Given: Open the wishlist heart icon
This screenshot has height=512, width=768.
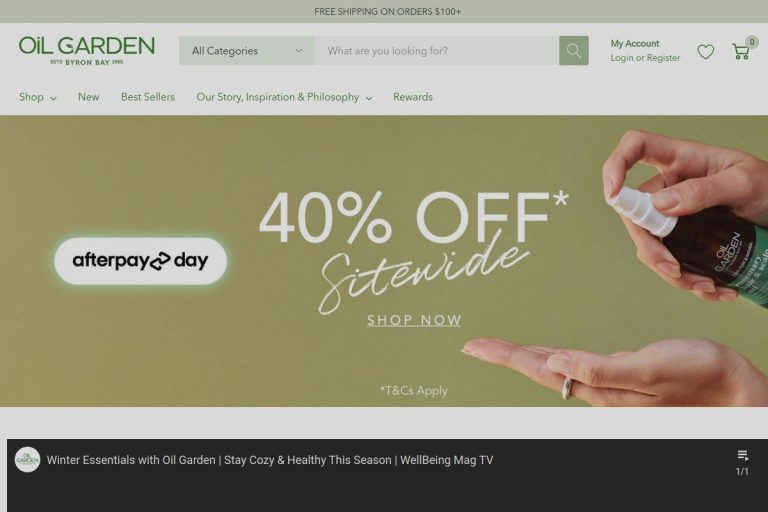Looking at the screenshot, I should coord(705,51).
